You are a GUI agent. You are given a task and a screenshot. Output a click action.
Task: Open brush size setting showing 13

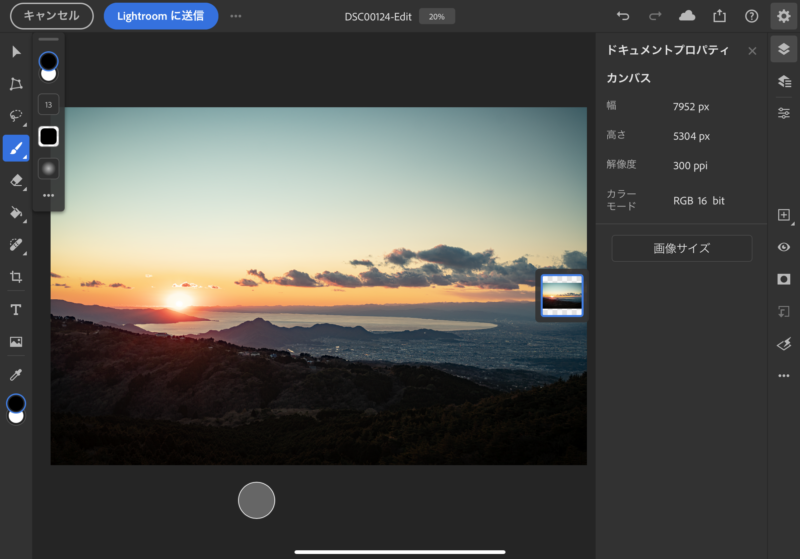click(x=48, y=104)
